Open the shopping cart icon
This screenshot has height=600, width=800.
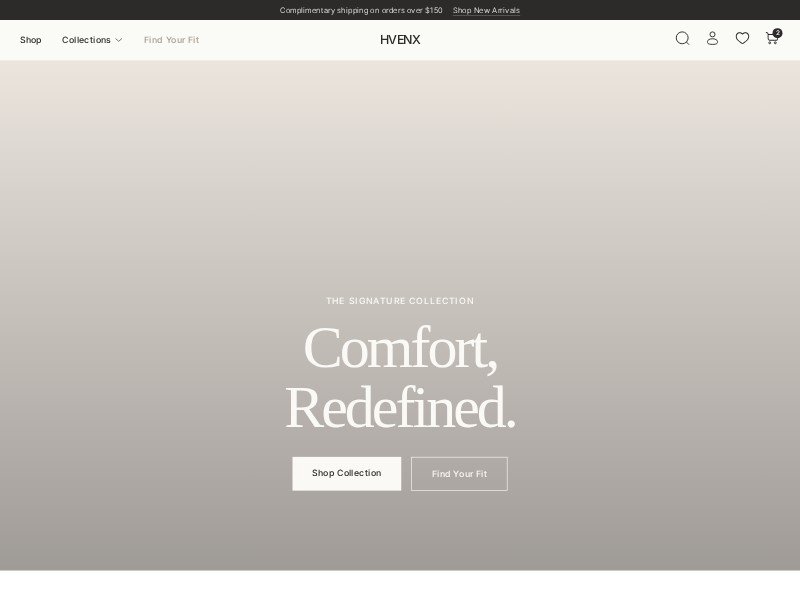(771, 39)
